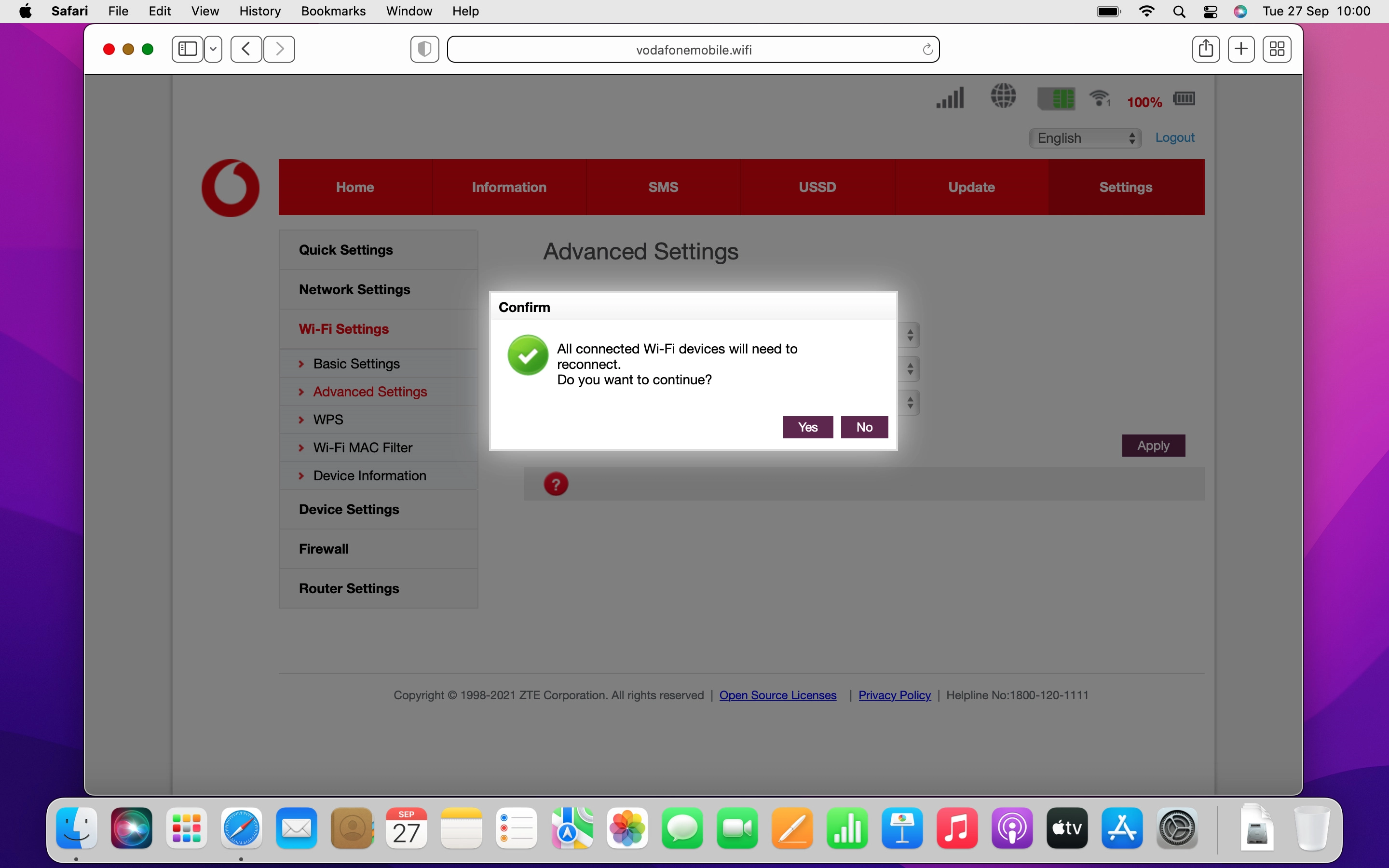Click the router Wi-Fi clients icon
The width and height of the screenshot is (1389, 868).
coord(1100,98)
